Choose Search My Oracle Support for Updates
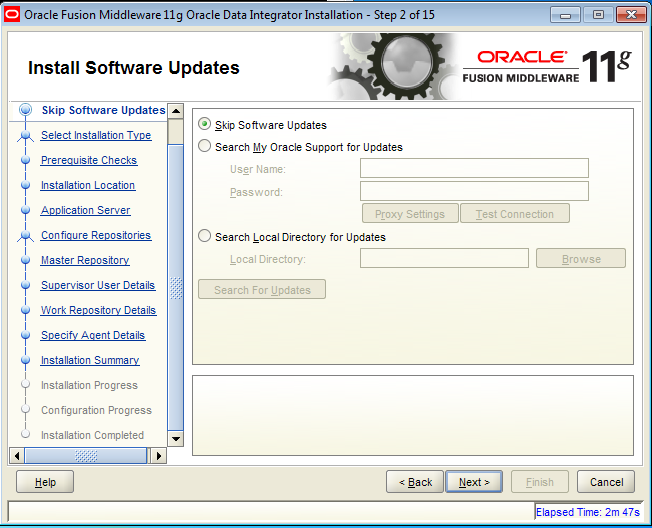The height and width of the screenshot is (528, 652). [x=204, y=146]
